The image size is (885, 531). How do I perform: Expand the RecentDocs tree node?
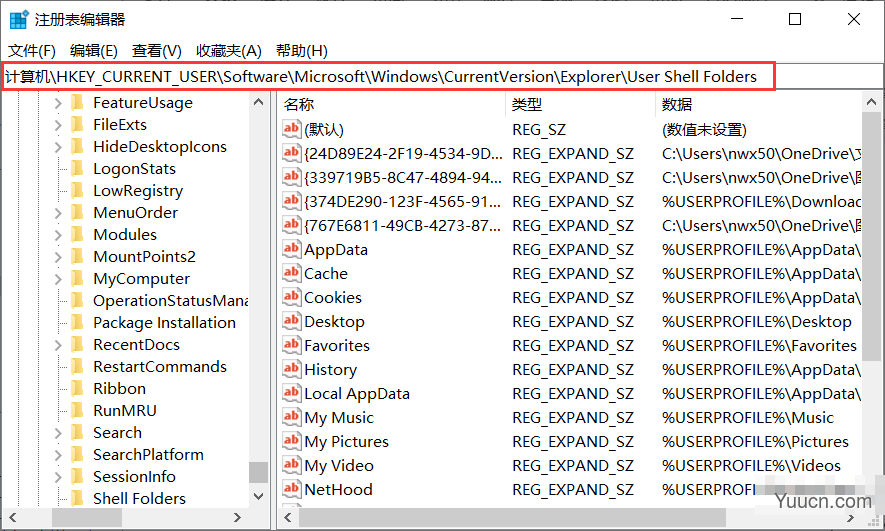[x=58, y=345]
